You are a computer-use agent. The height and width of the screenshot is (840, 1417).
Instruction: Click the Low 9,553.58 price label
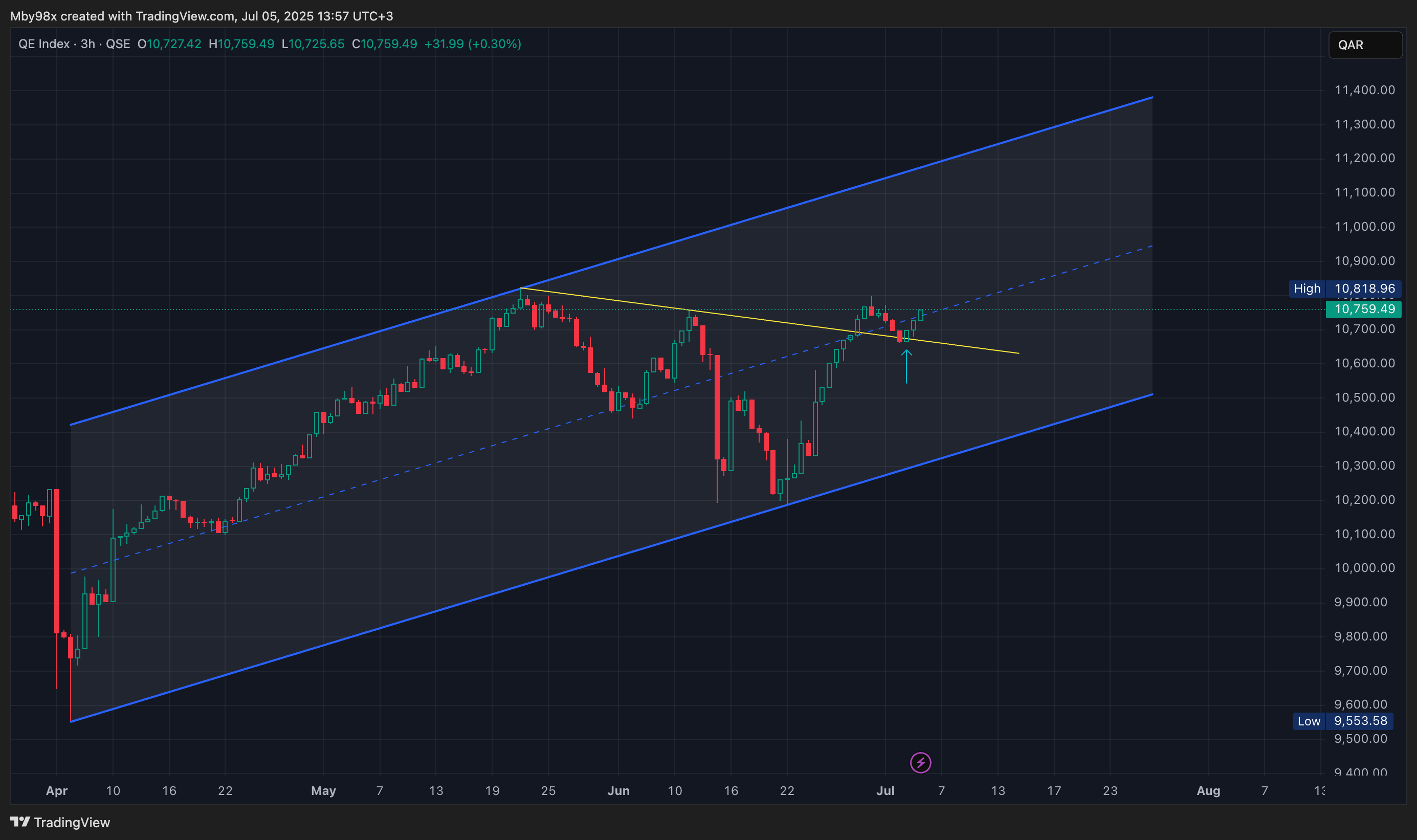click(x=1343, y=721)
